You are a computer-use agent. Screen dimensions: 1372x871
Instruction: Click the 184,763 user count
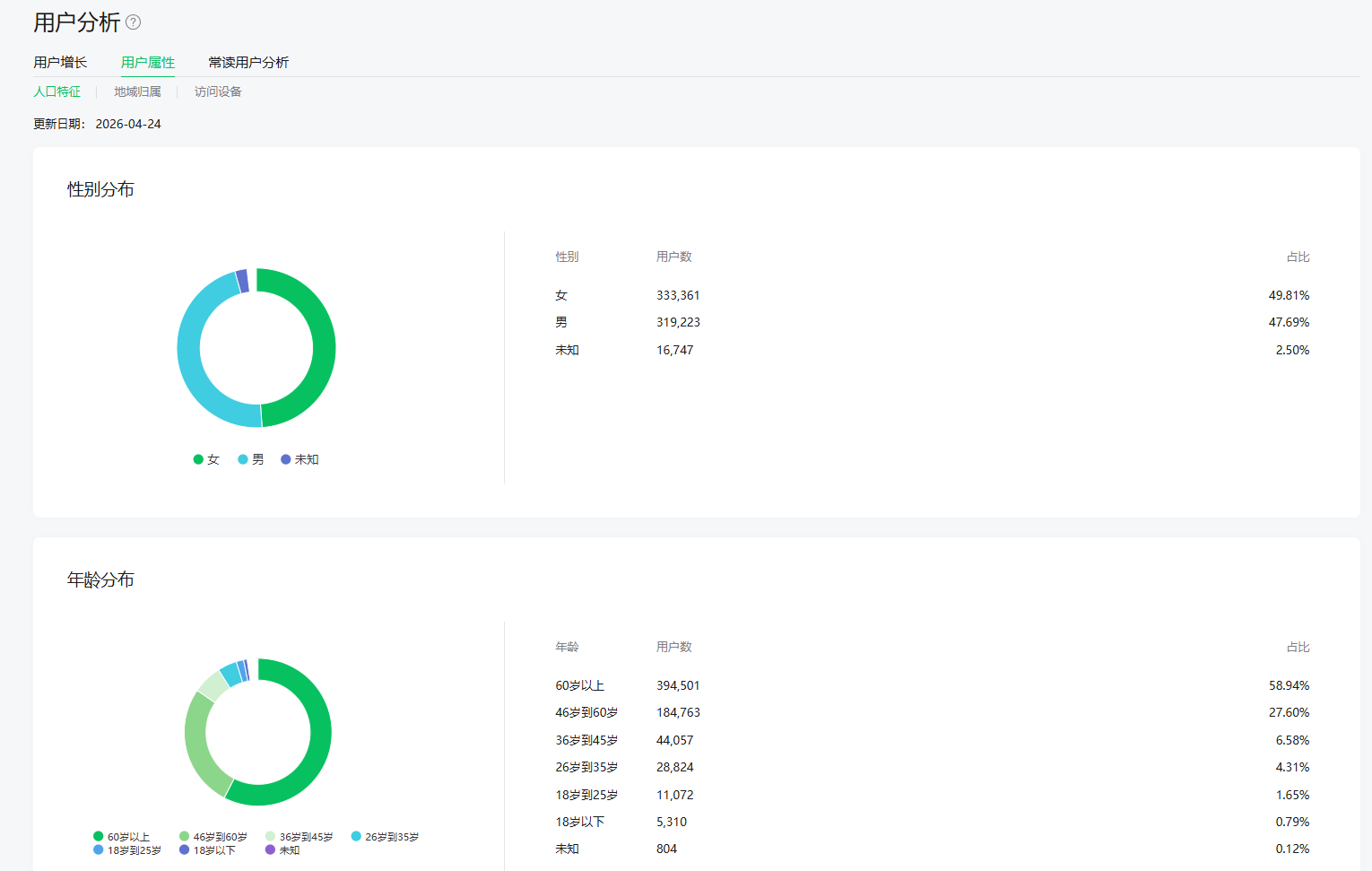click(x=678, y=712)
